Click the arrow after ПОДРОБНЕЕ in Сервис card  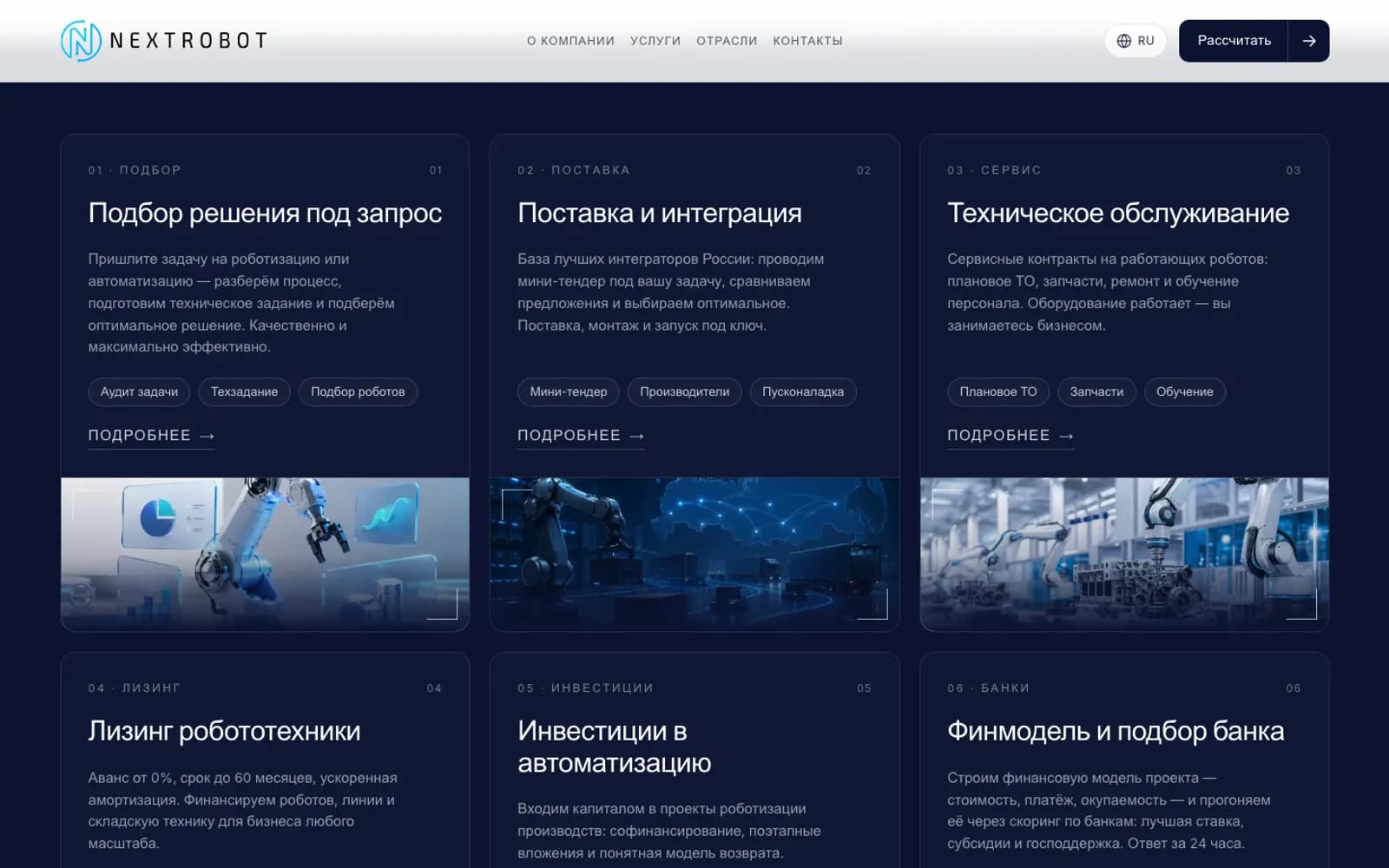tap(1066, 436)
